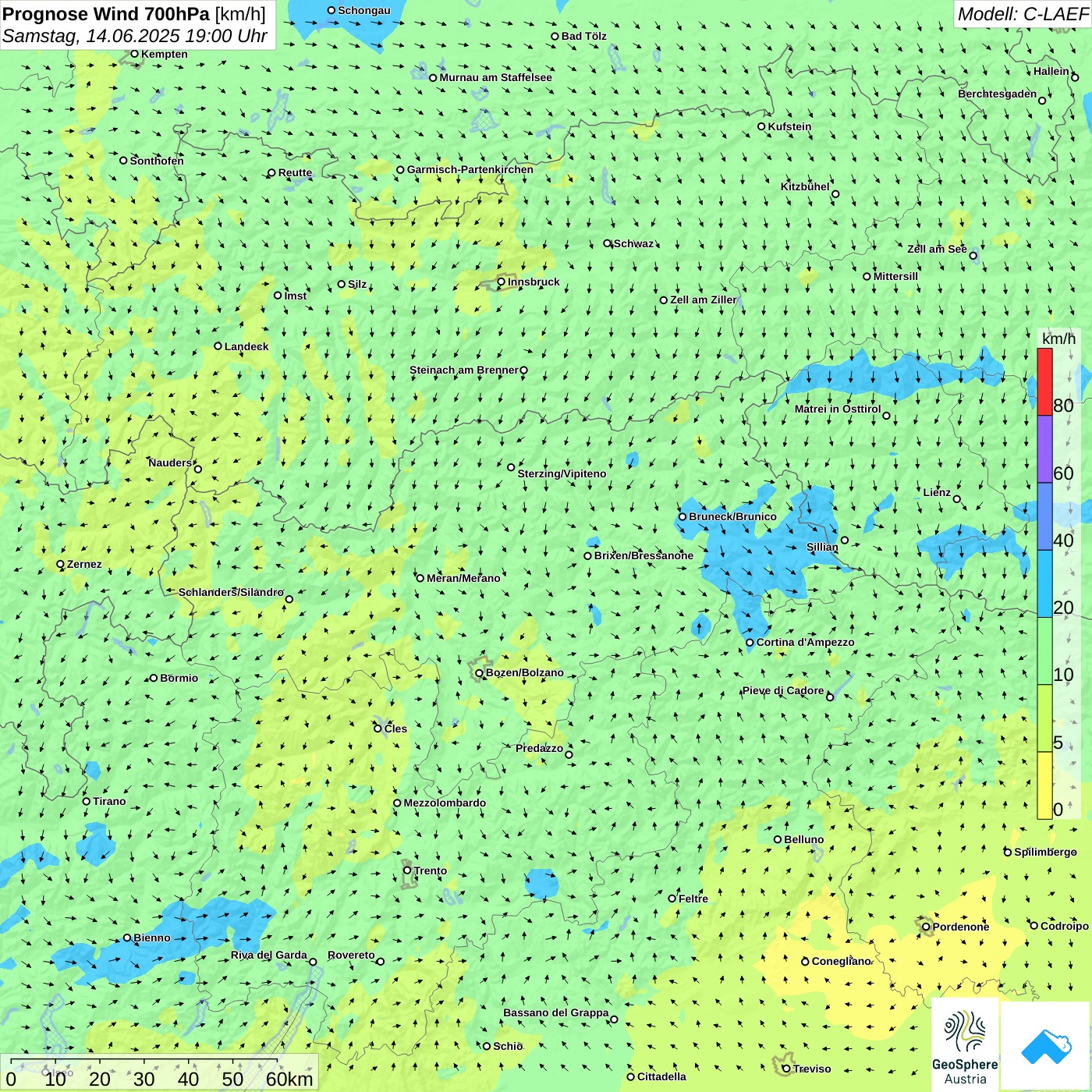
Task: Click the Bad Tölz location marker
Action: (555, 36)
